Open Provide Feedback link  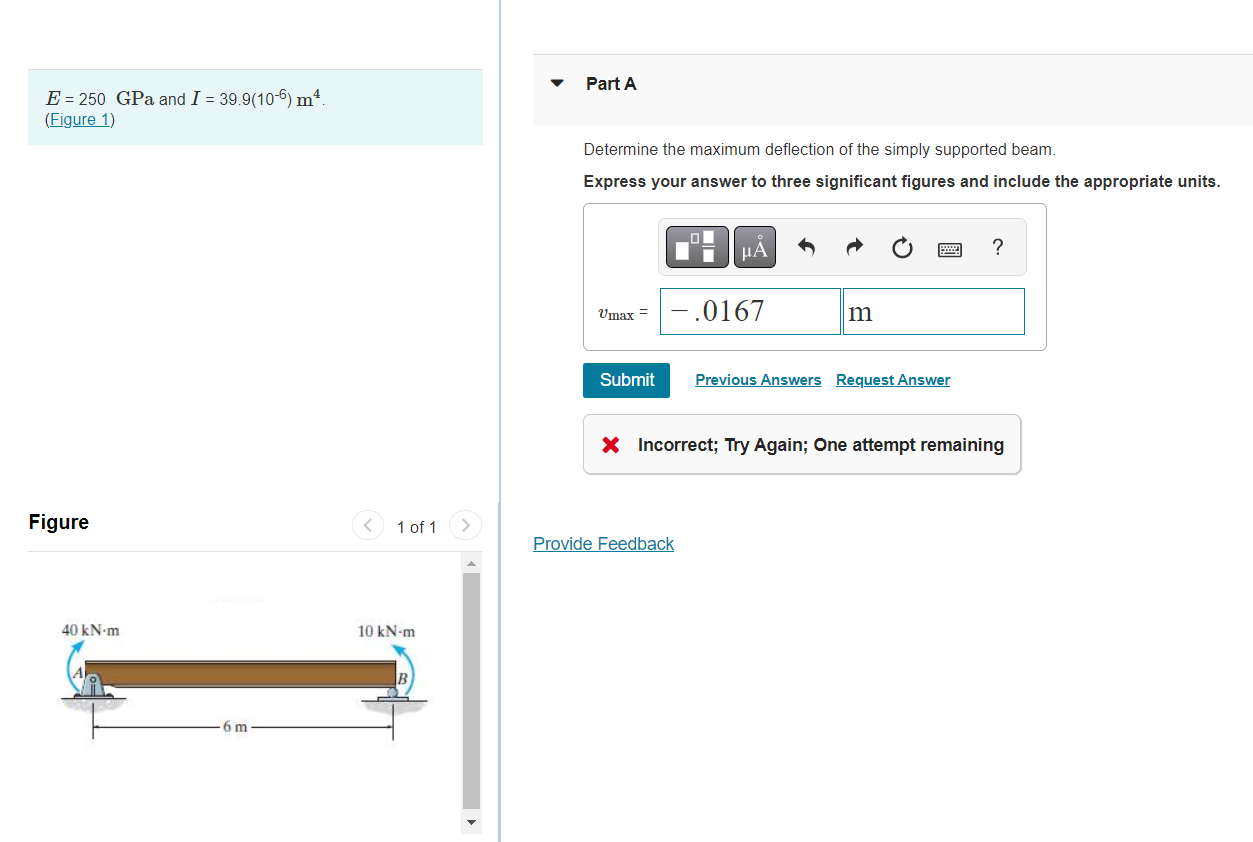[x=603, y=544]
